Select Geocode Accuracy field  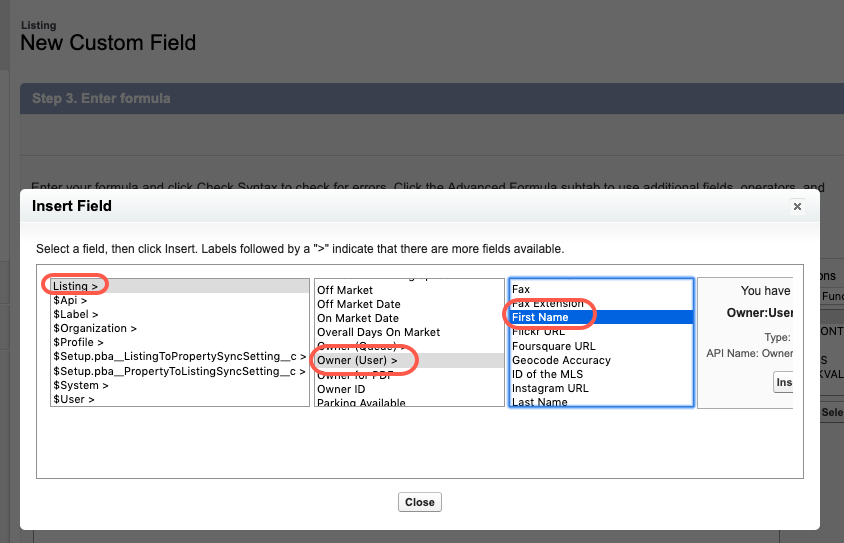(601, 360)
